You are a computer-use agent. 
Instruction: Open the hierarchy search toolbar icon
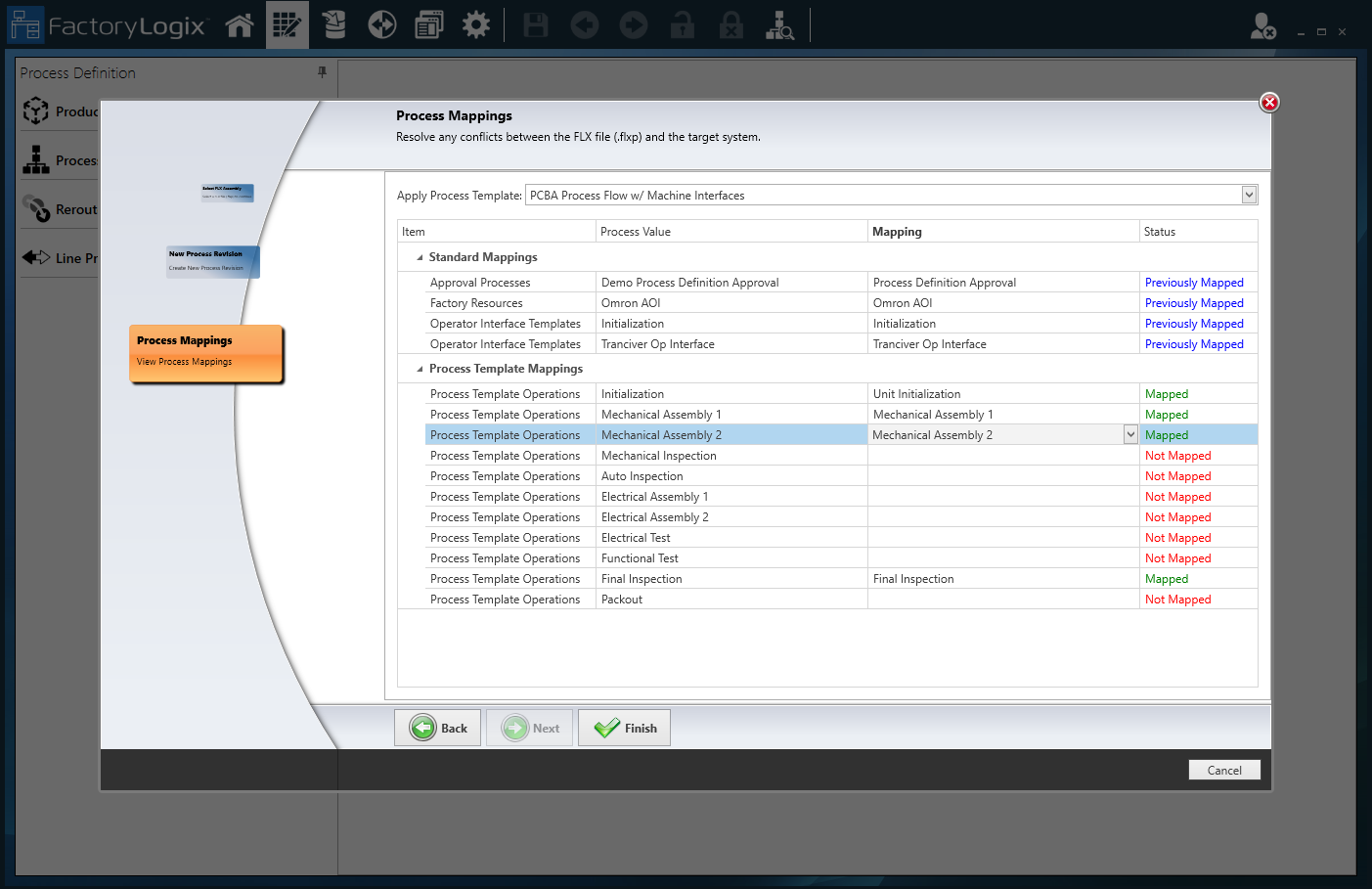coord(779,24)
